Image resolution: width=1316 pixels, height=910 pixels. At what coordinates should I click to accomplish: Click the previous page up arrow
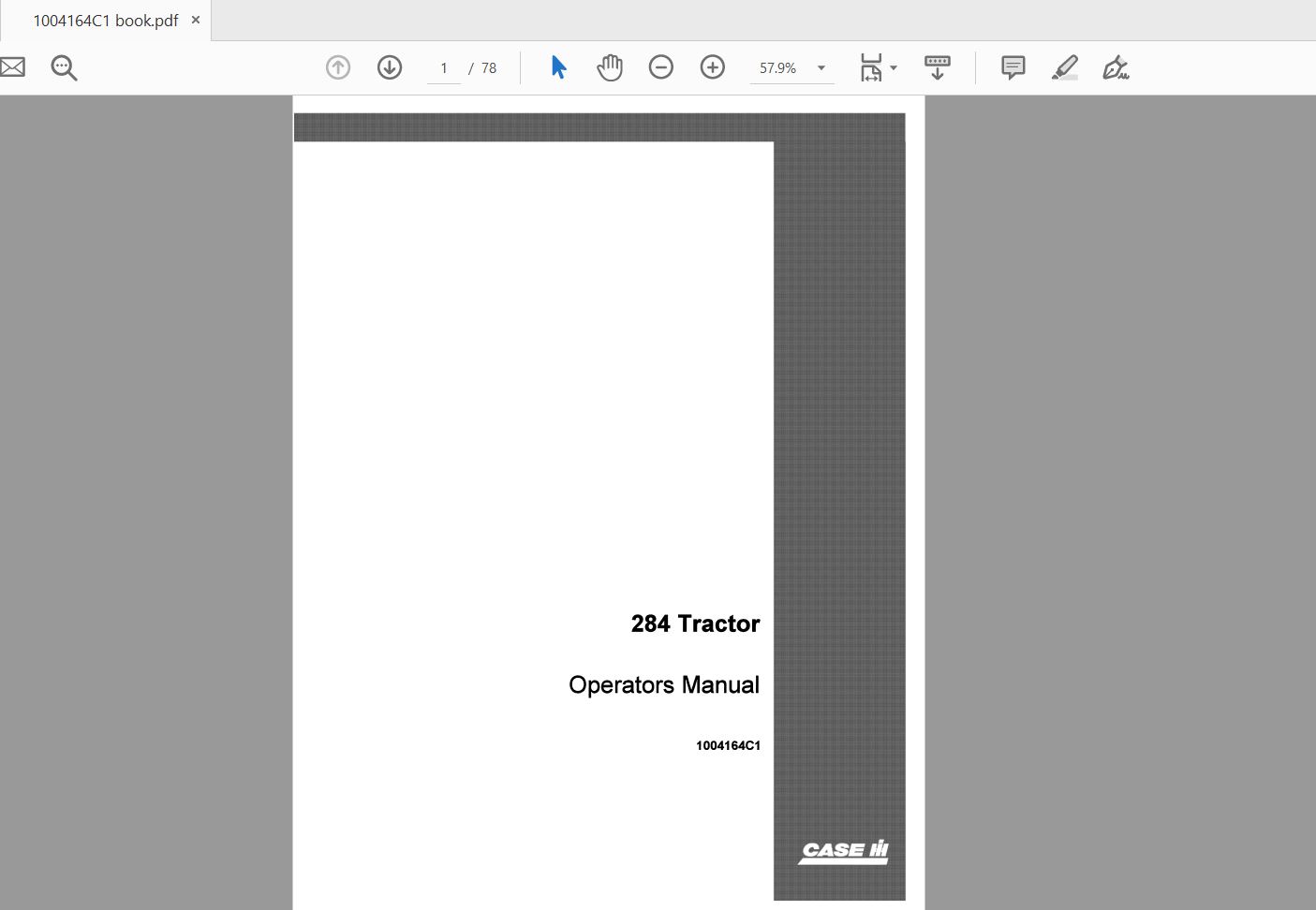point(338,66)
